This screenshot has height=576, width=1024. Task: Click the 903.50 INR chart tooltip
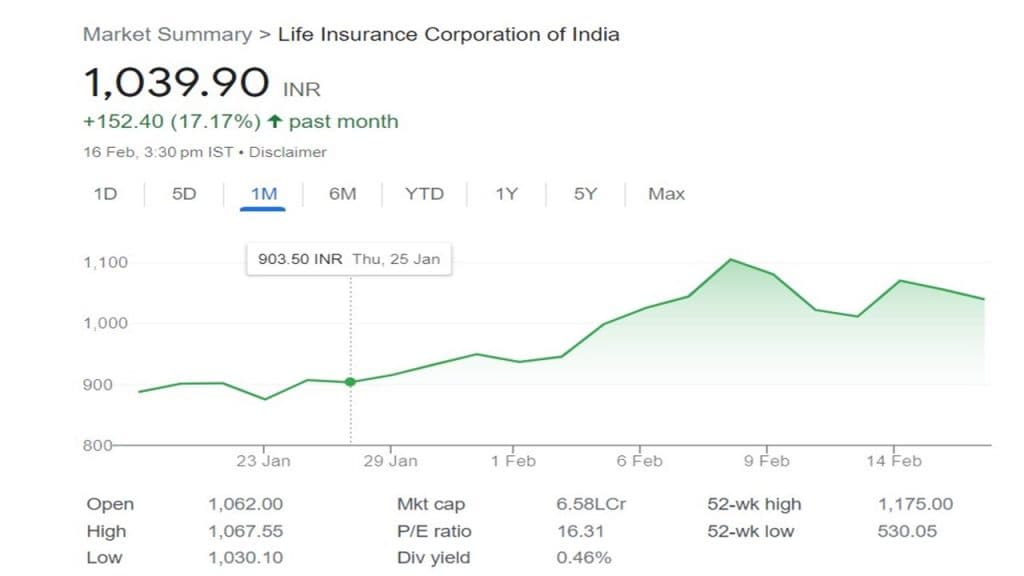(x=348, y=259)
